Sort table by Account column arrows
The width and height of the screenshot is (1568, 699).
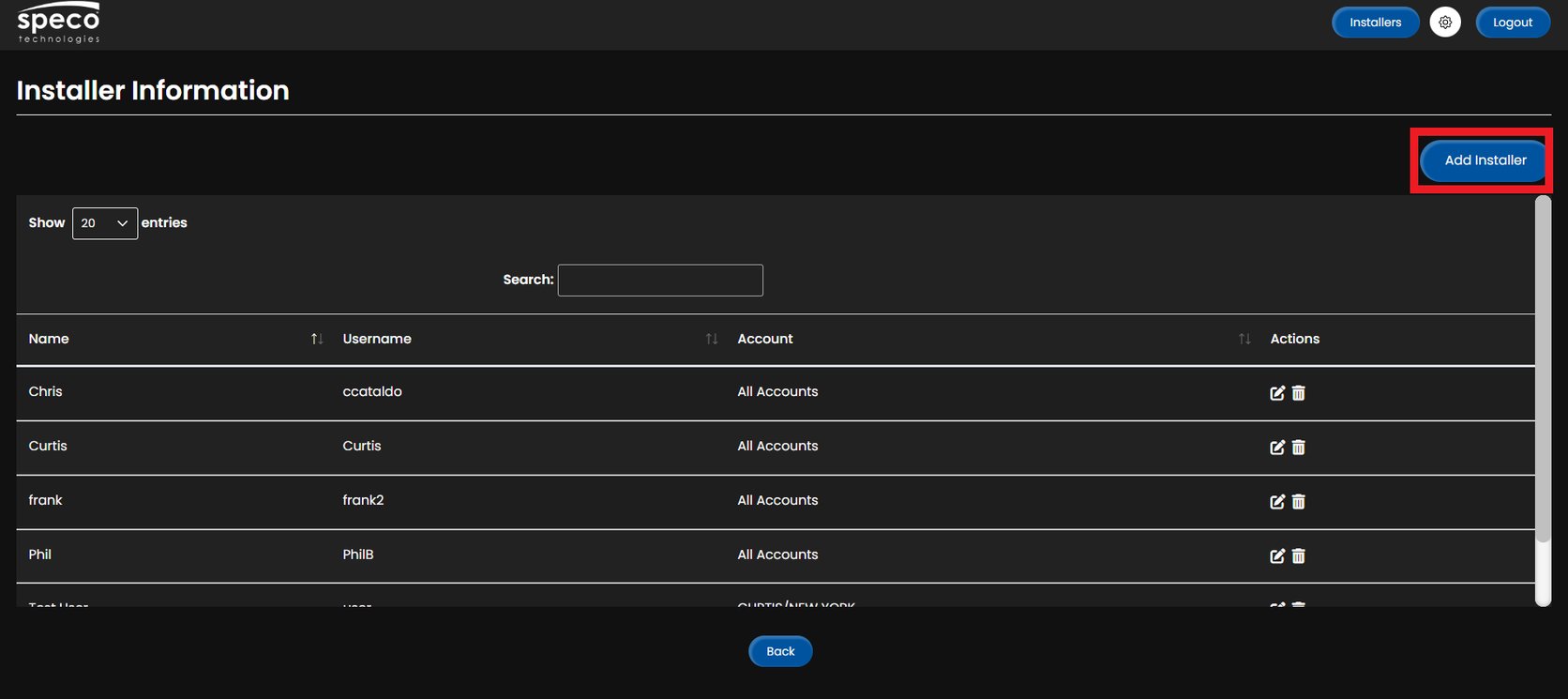(x=1244, y=339)
